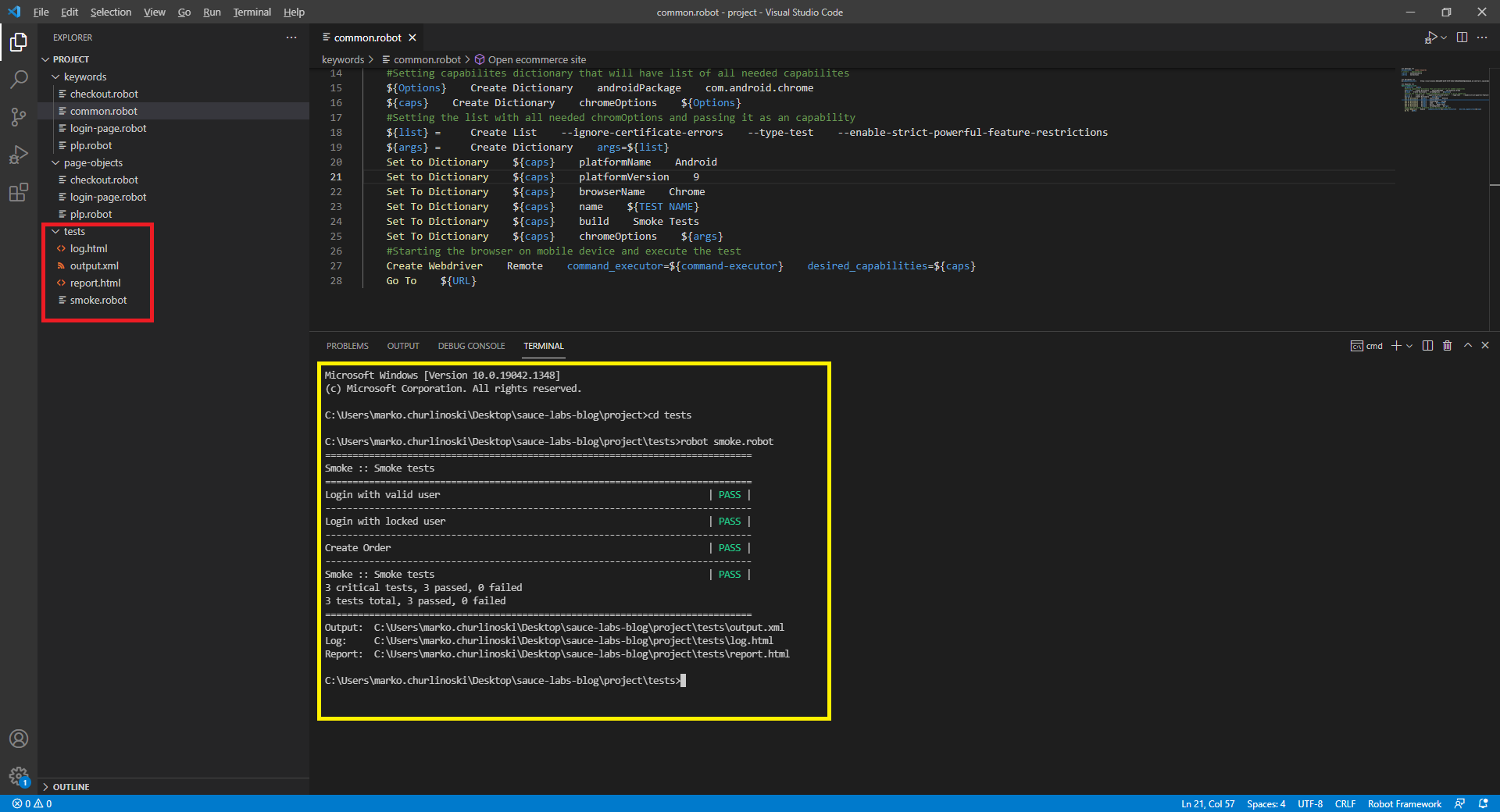The height and width of the screenshot is (812, 1500).
Task: Change line endings via CRLF
Action: click(x=1345, y=803)
